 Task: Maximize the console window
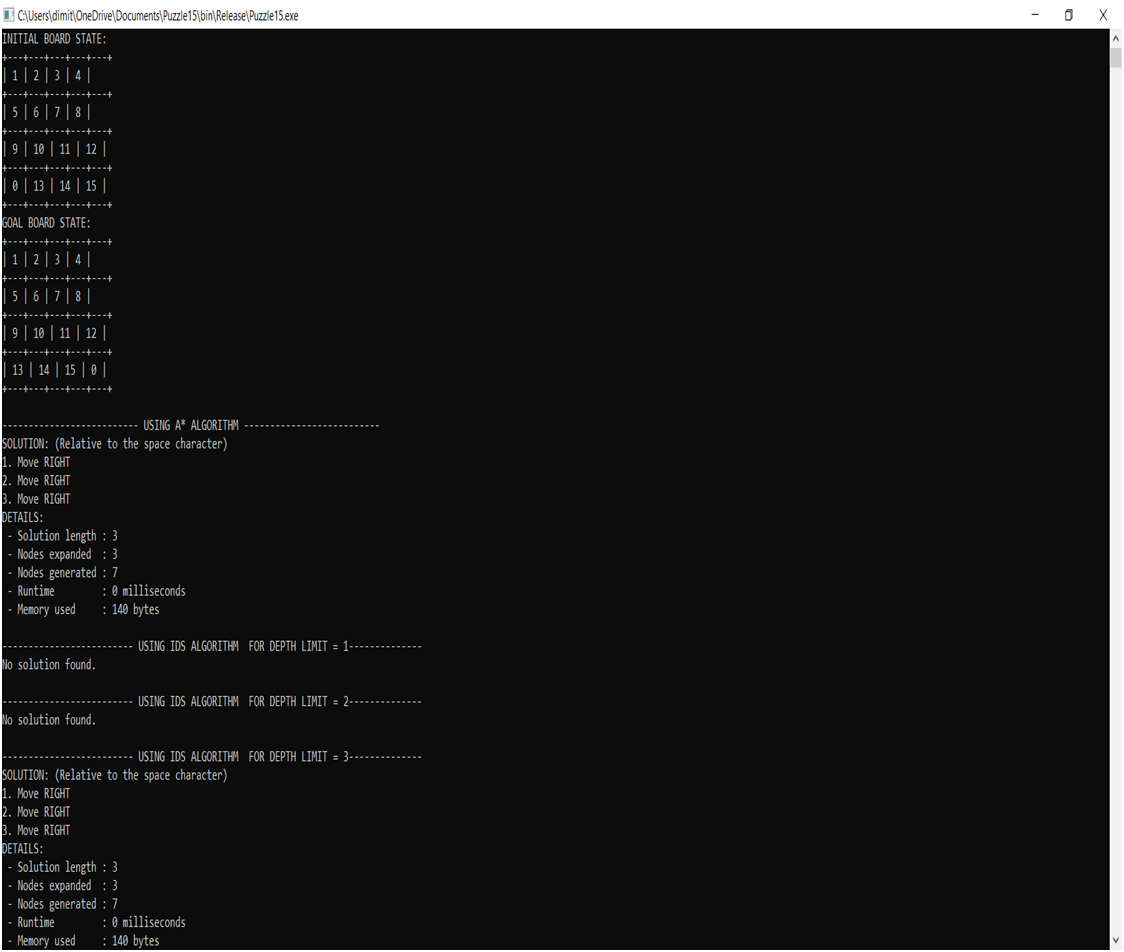(x=1067, y=15)
